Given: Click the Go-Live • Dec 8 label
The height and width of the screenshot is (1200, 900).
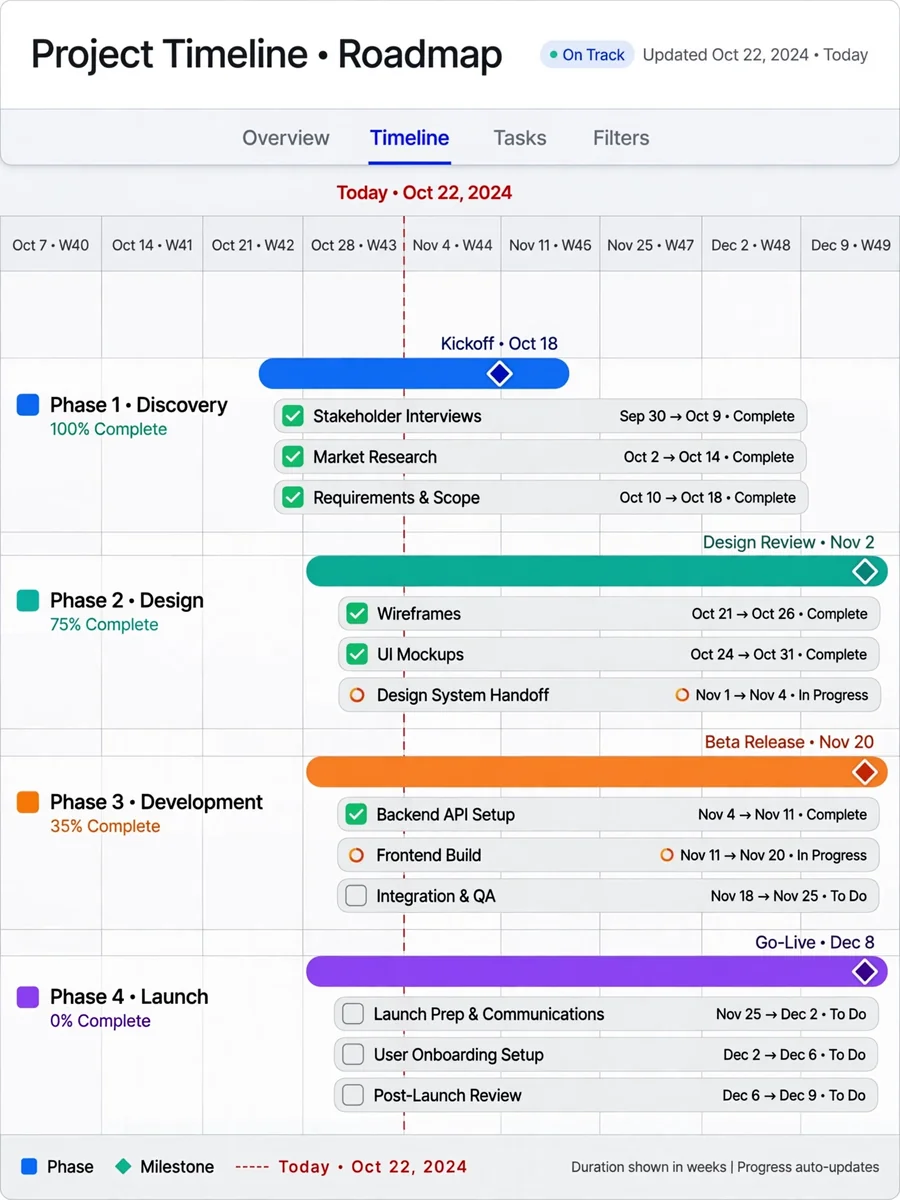Looking at the screenshot, I should point(815,942).
